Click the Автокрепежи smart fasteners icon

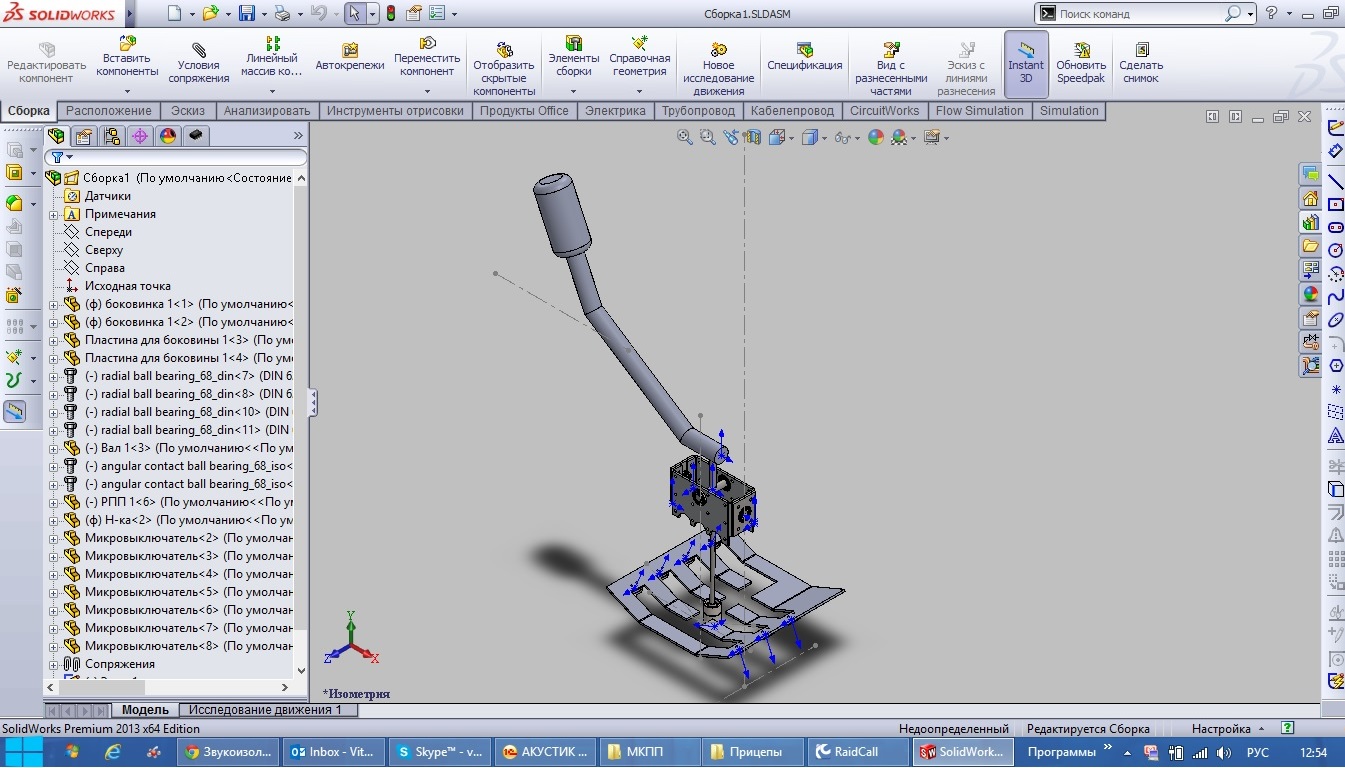tap(349, 57)
